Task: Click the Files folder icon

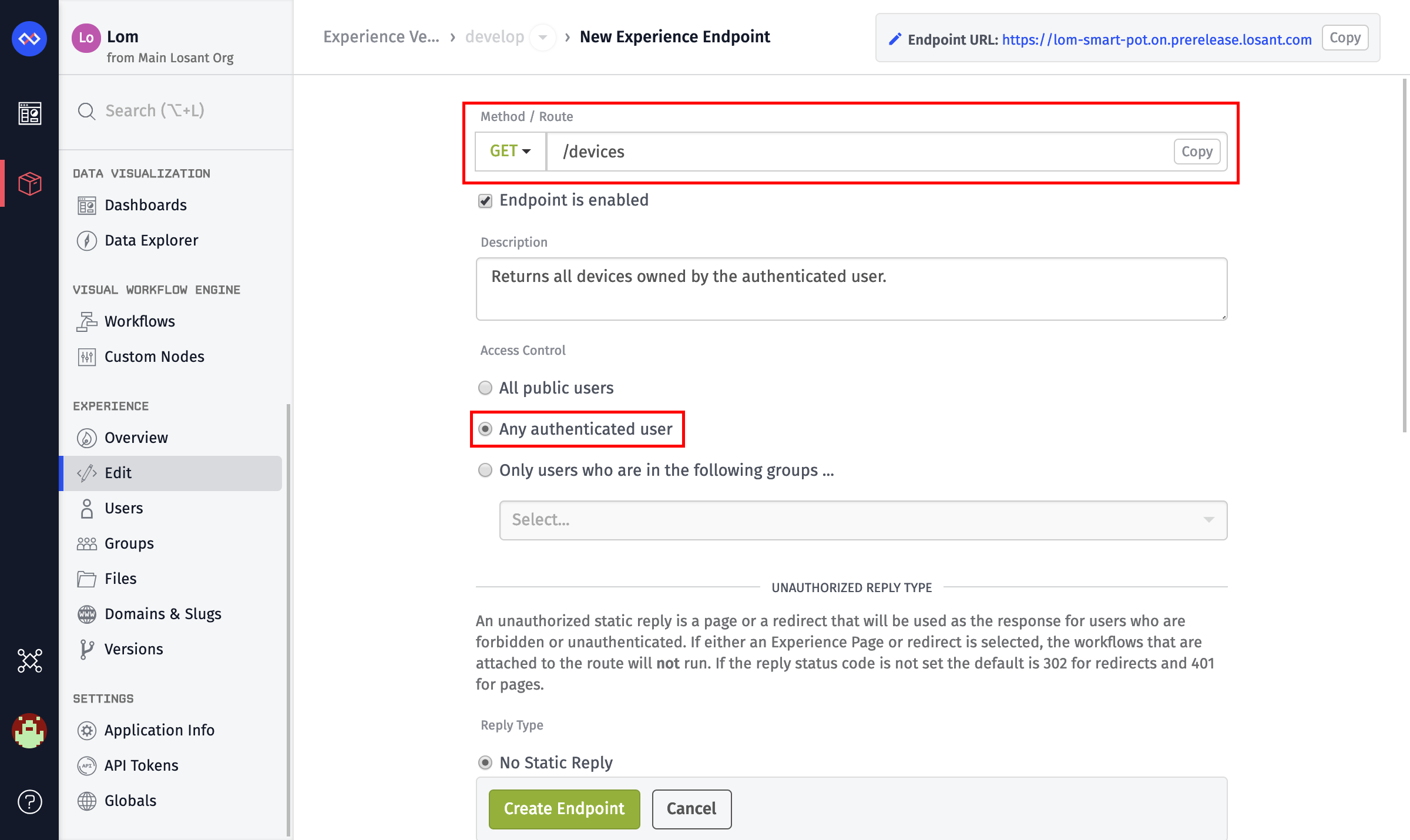Action: [x=87, y=579]
